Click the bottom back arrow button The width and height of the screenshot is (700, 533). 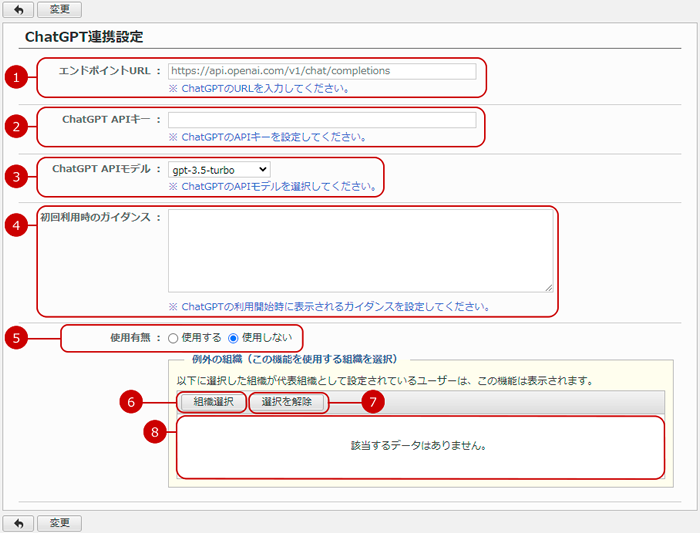click(x=18, y=523)
